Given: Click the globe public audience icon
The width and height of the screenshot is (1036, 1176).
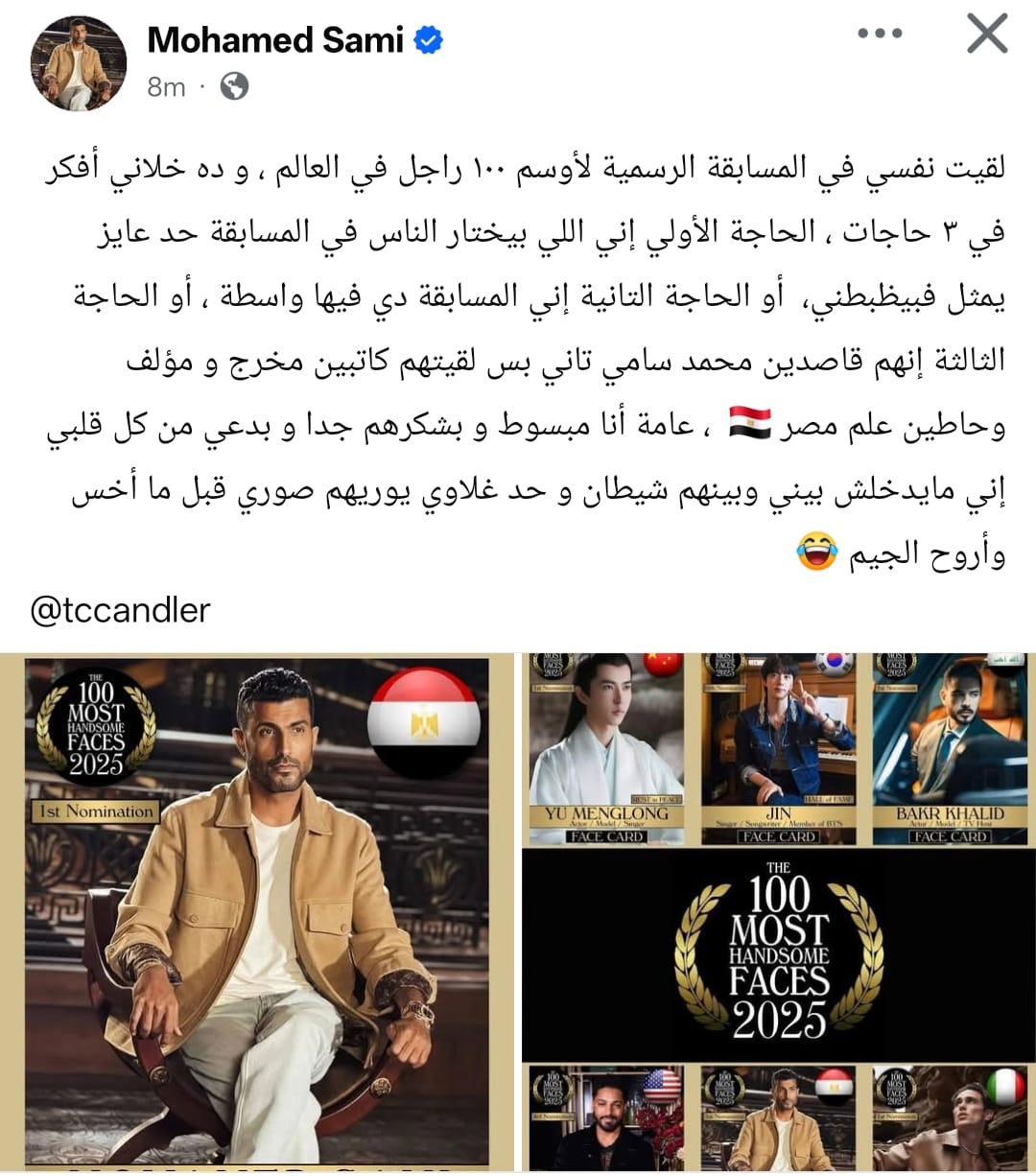Looking at the screenshot, I should click(234, 87).
